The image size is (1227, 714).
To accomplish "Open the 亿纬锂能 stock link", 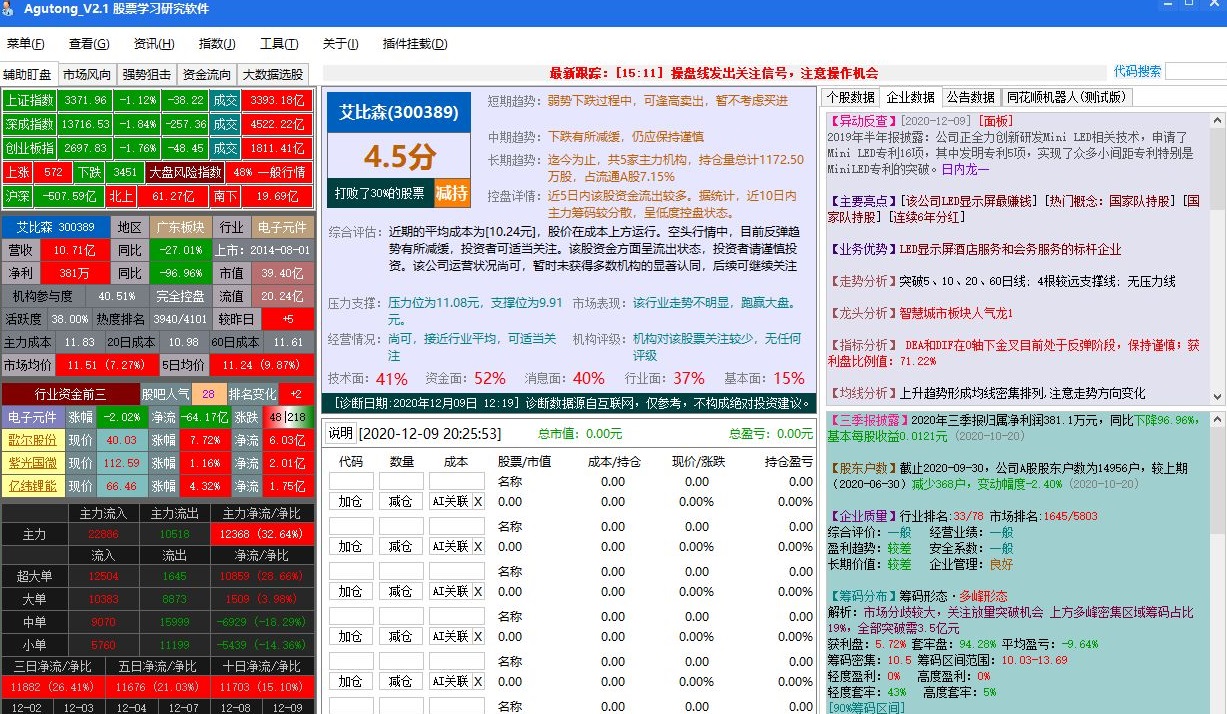I will pos(32,486).
